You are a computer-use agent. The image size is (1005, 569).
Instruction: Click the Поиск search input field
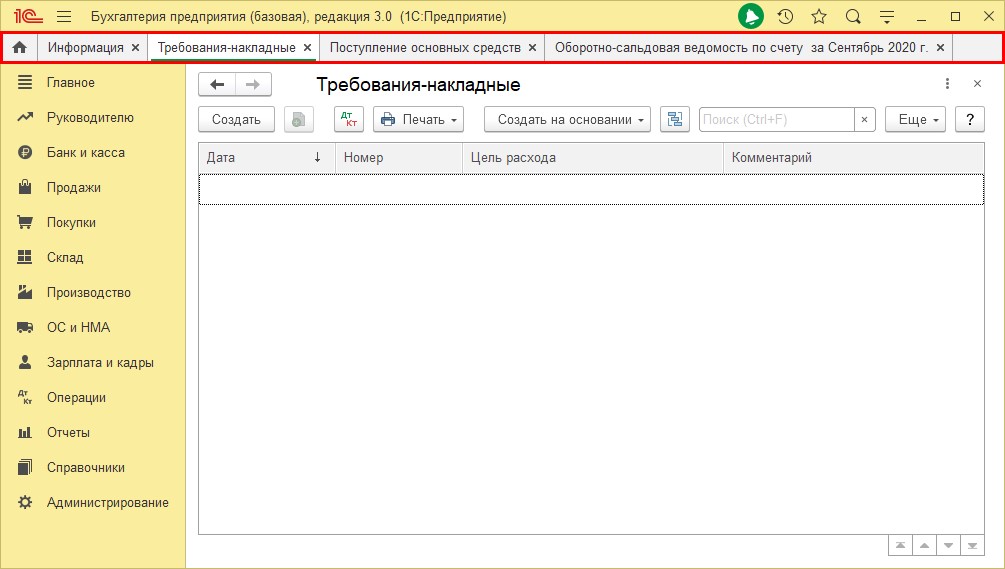coord(776,119)
